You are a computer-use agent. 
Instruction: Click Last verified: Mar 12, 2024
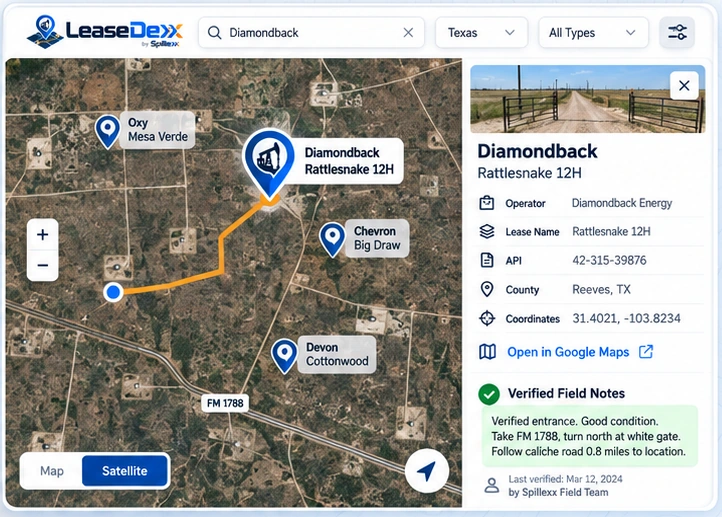pyautogui.click(x=565, y=479)
